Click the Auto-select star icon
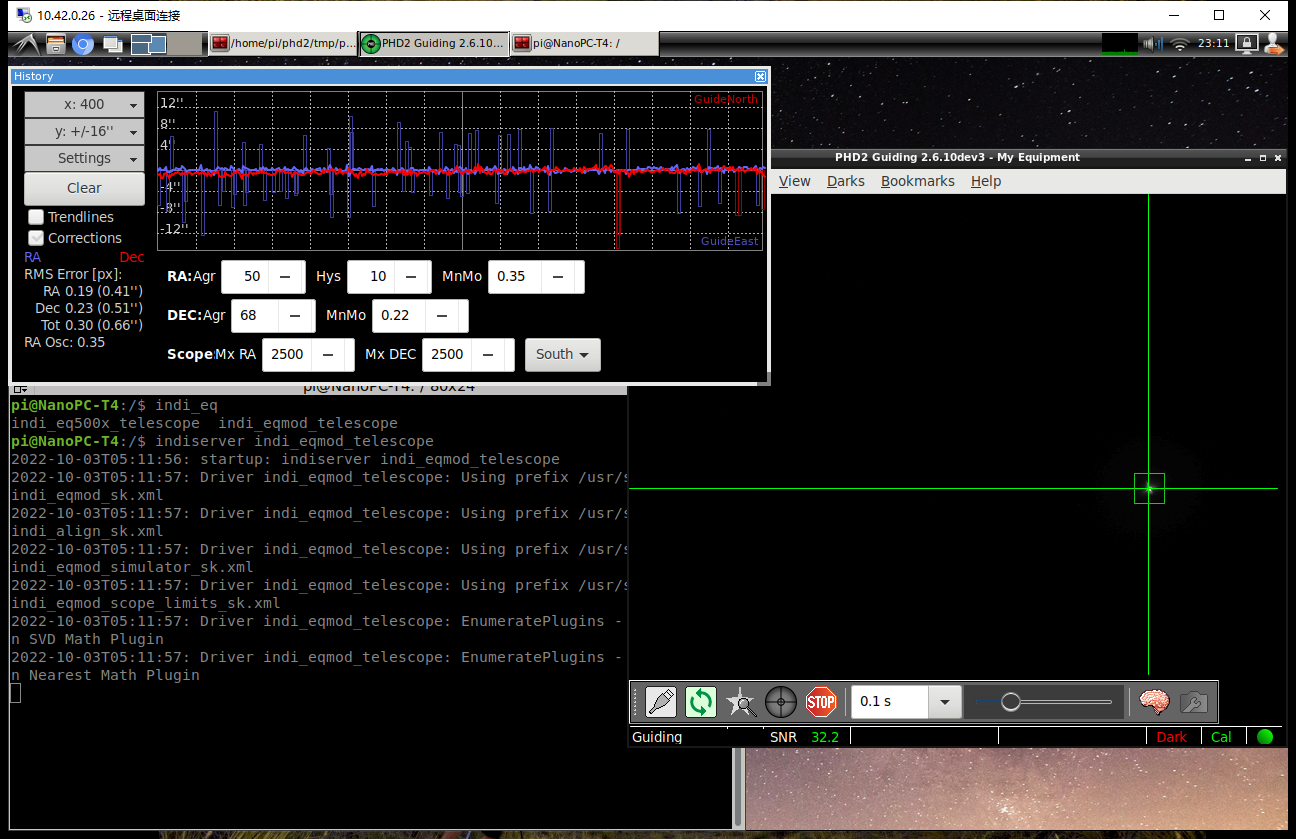1296x839 pixels. (x=741, y=702)
